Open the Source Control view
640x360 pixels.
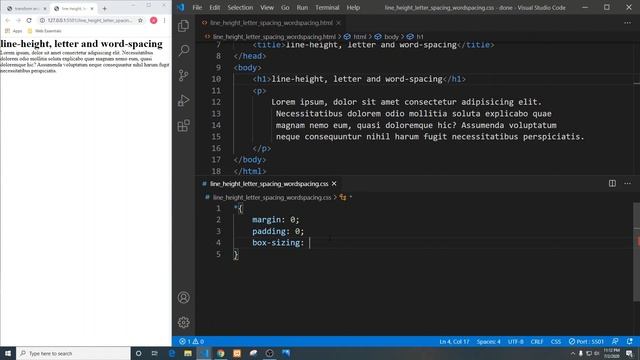click(x=184, y=75)
